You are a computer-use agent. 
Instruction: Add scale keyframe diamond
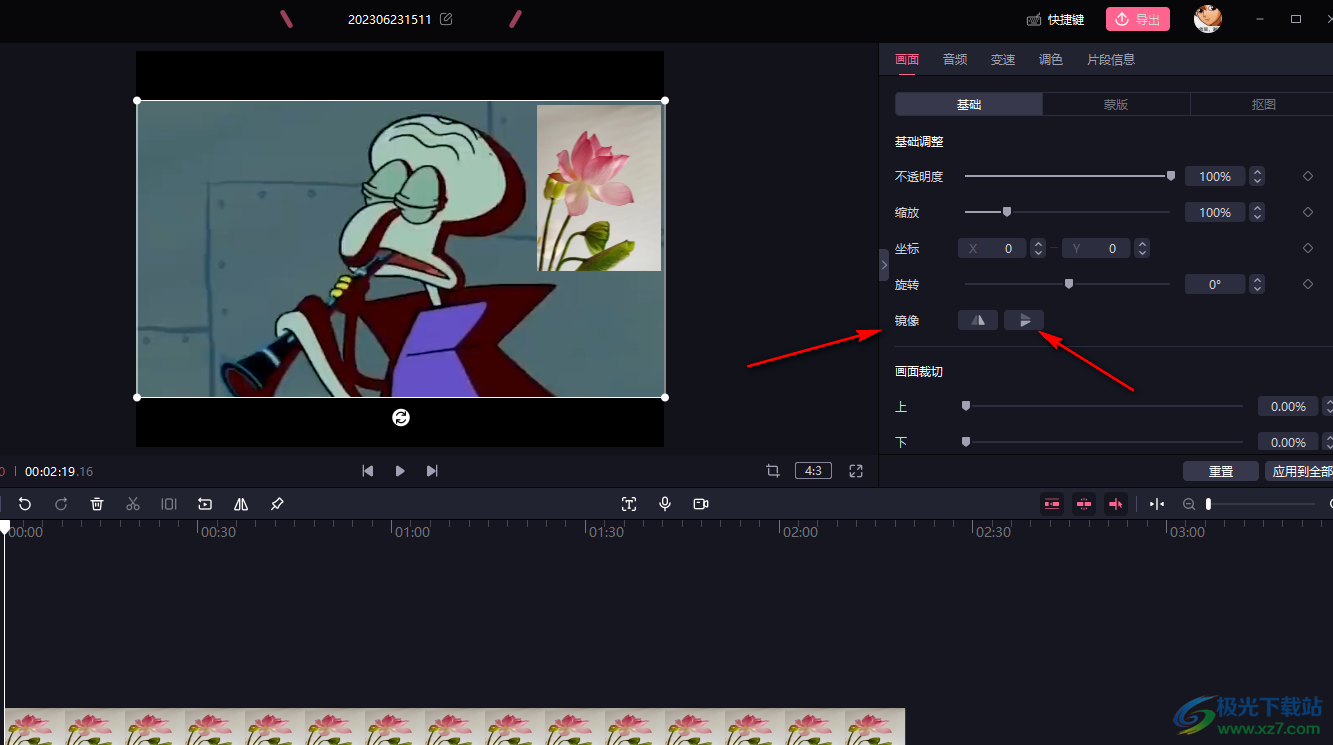[1308, 212]
